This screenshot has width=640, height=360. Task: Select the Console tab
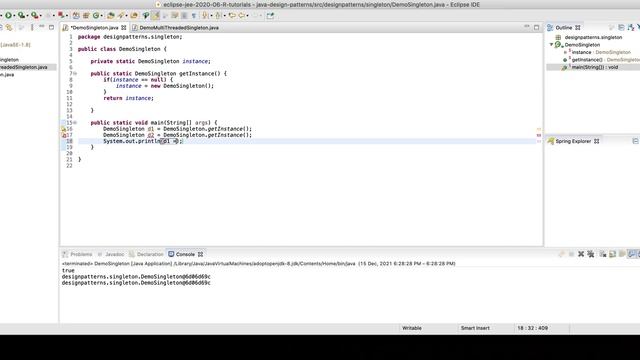coord(185,254)
